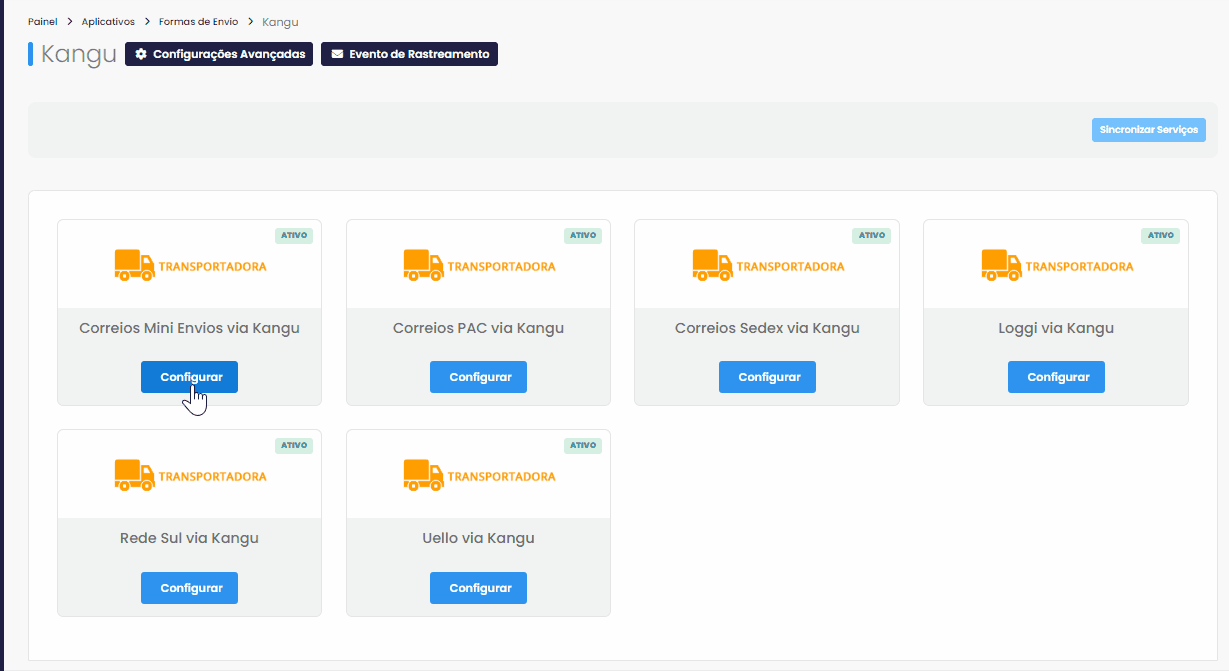Click the Correios PAC via Kangu title
The height and width of the screenshot is (671, 1229).
[x=478, y=328]
